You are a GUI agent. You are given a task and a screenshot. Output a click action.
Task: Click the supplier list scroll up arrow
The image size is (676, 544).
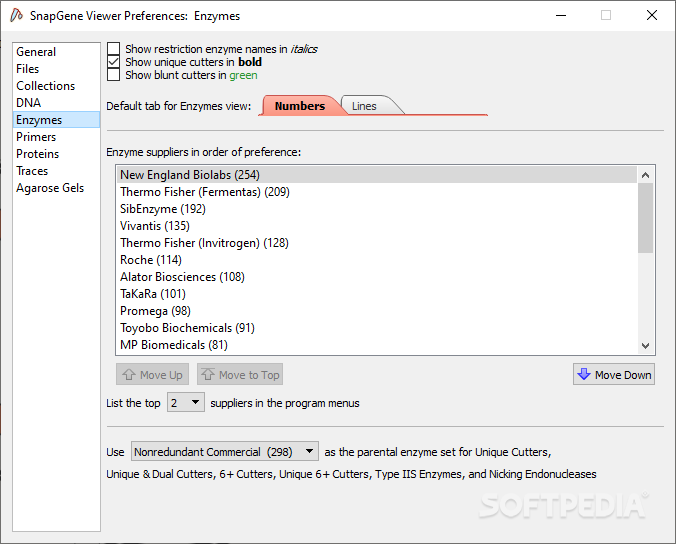click(x=645, y=175)
